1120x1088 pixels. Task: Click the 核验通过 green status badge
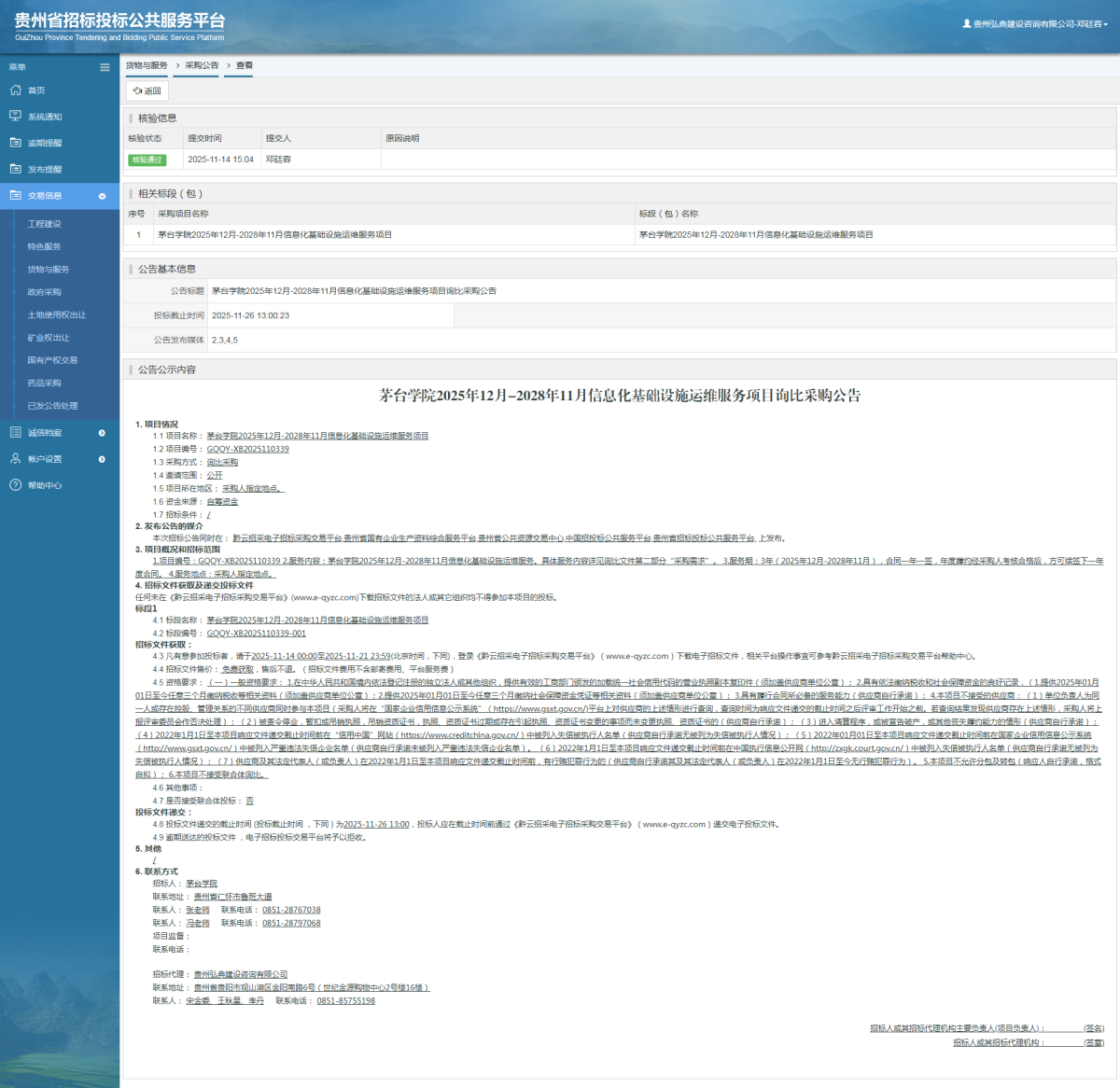click(x=147, y=160)
